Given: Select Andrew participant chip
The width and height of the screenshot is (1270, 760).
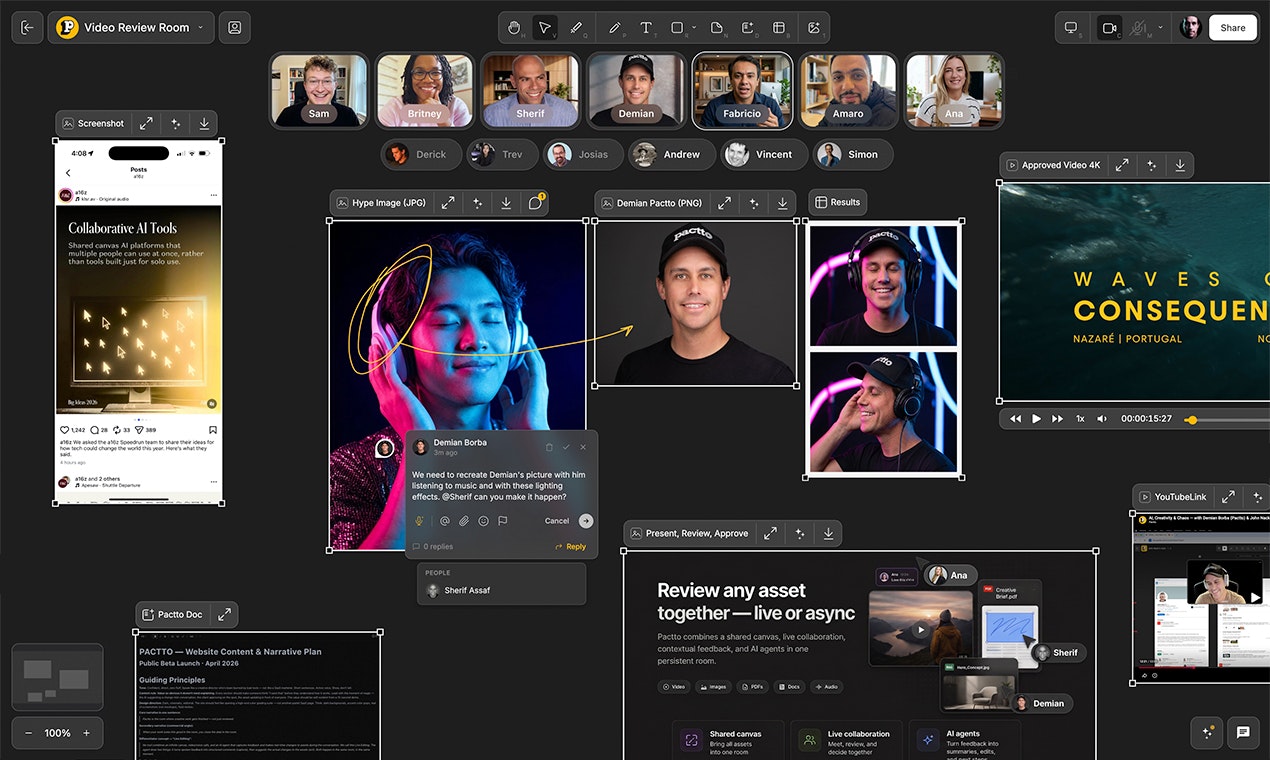Looking at the screenshot, I should click(671, 154).
